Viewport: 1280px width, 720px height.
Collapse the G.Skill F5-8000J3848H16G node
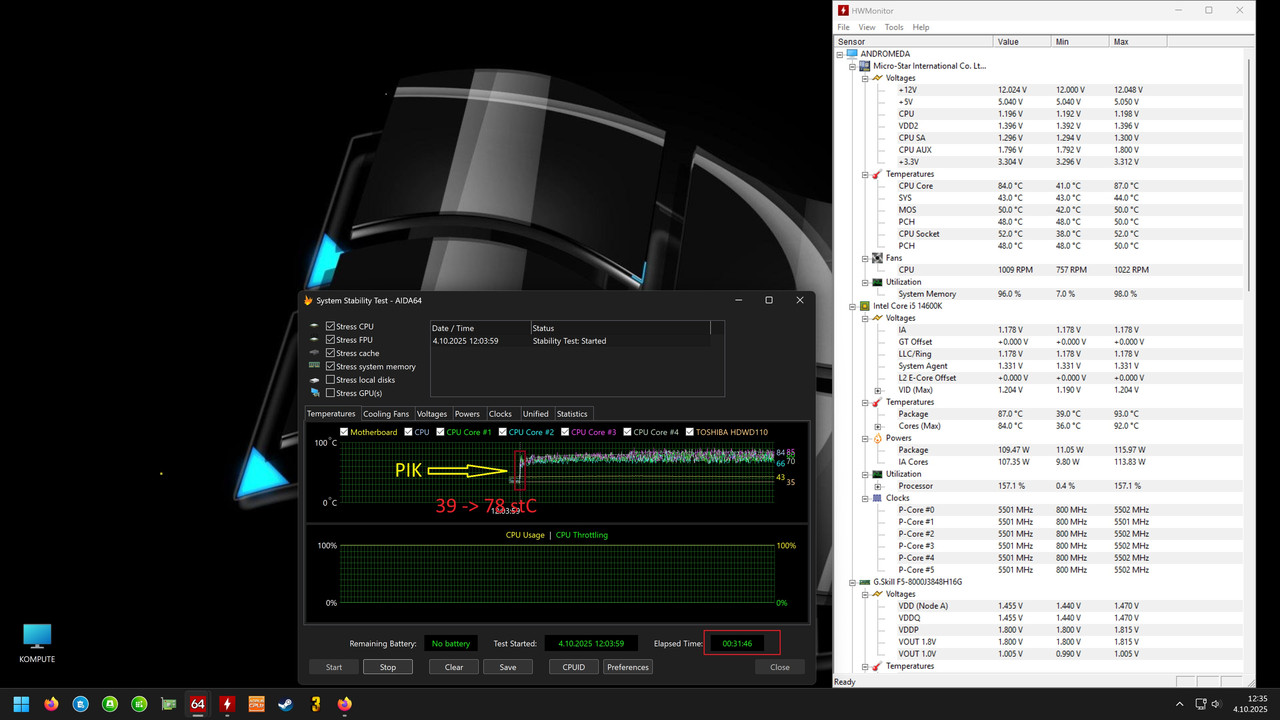(x=853, y=582)
